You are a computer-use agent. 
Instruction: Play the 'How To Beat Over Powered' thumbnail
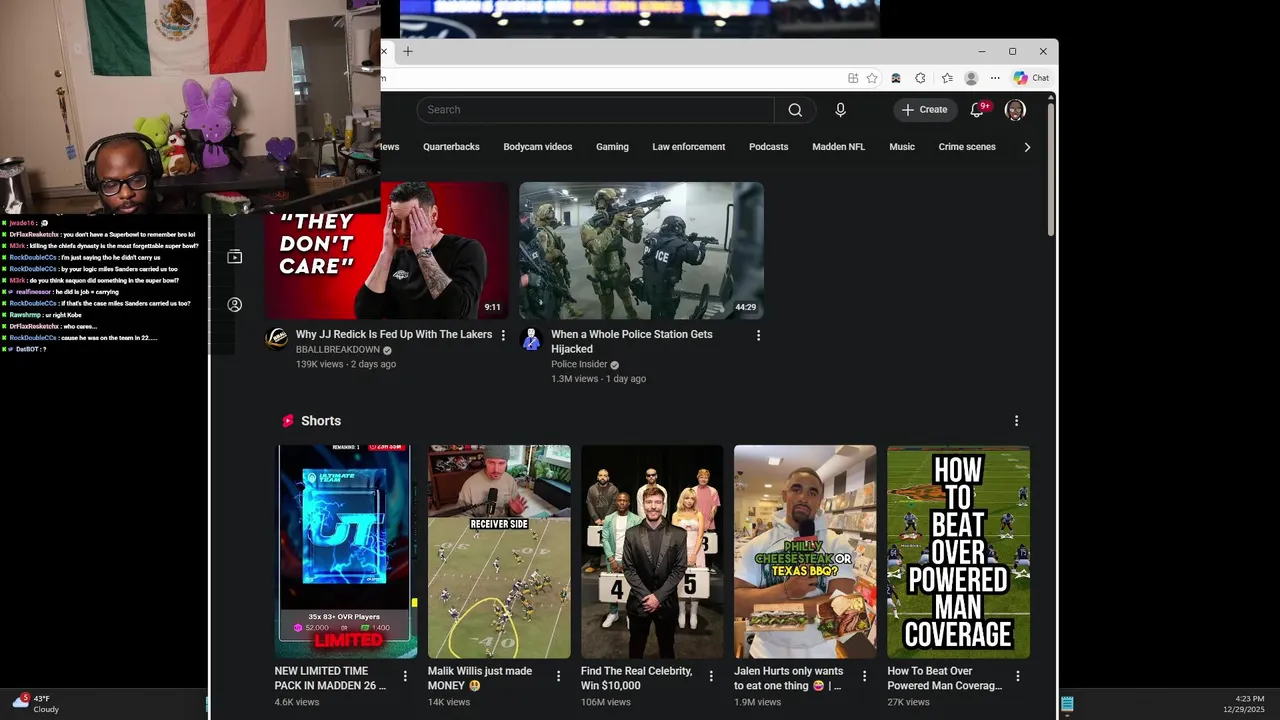click(958, 552)
